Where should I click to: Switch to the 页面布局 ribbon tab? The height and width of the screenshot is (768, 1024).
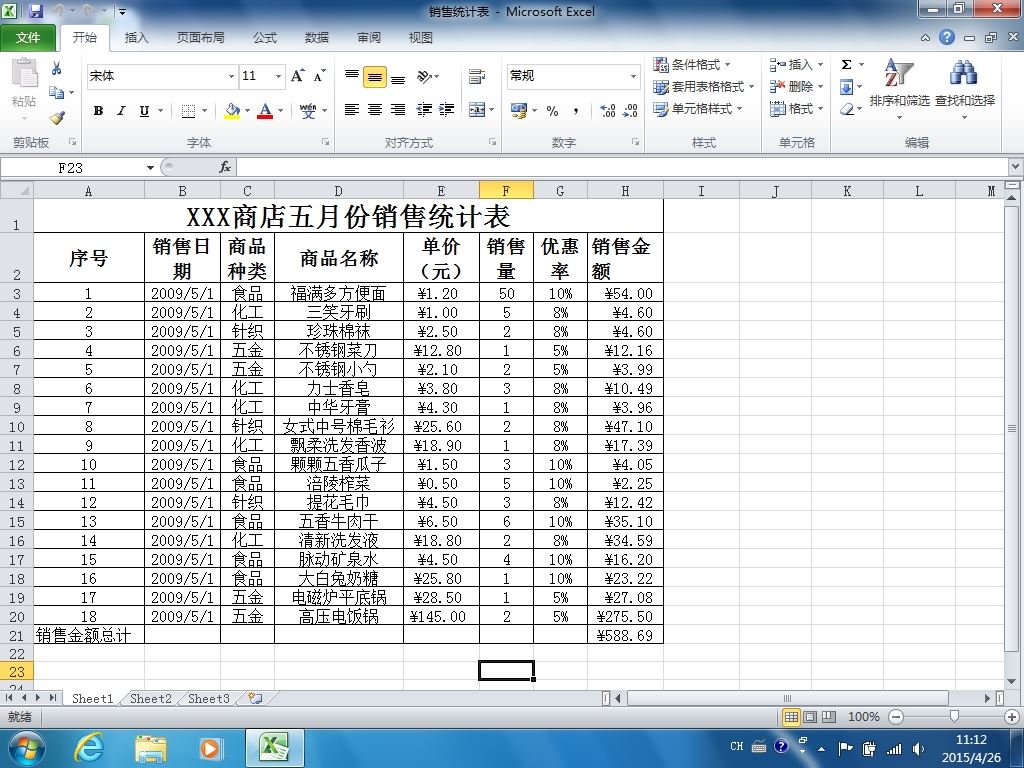tap(200, 37)
